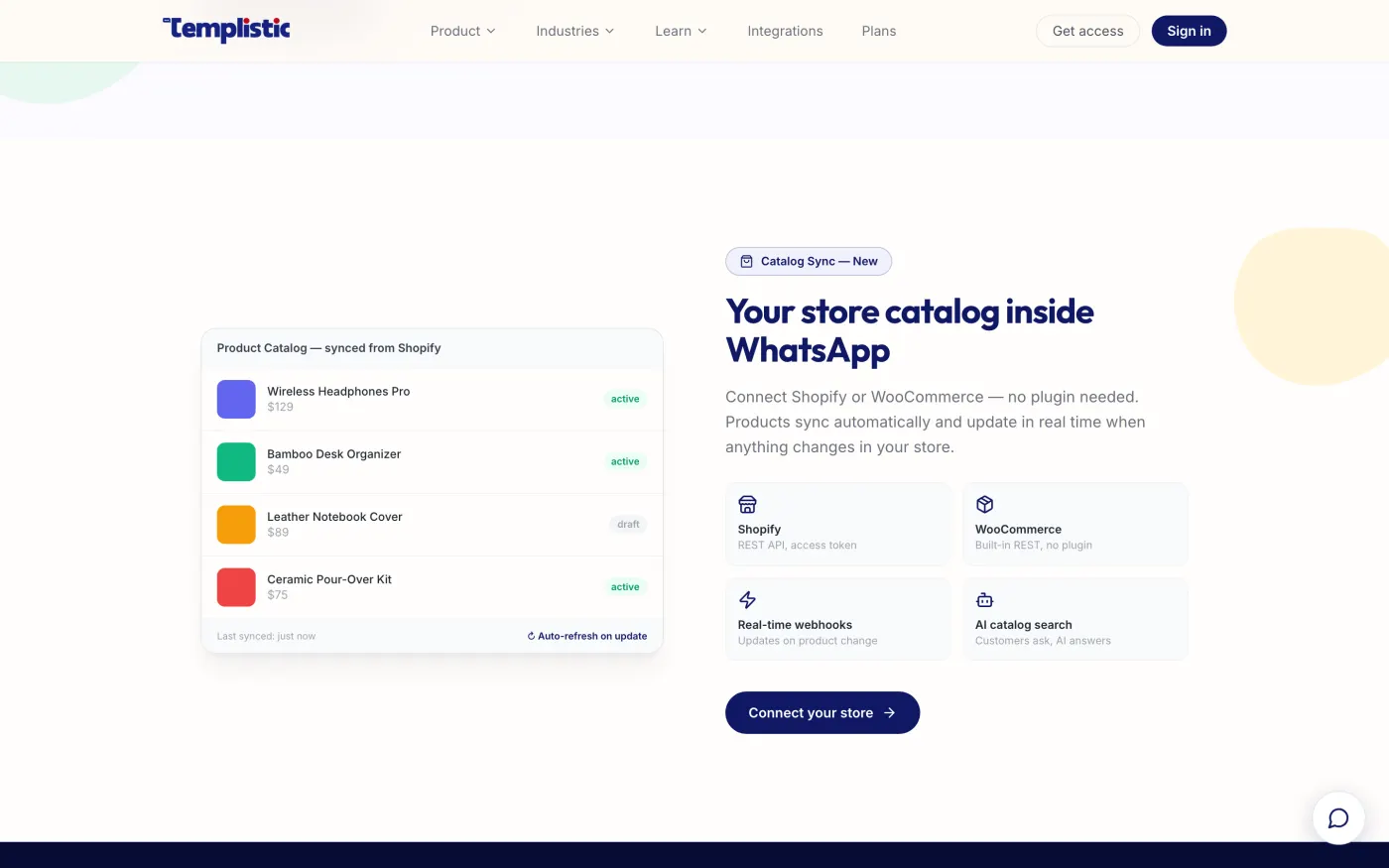This screenshot has height=868, width=1389.
Task: Open the Plans menu item
Action: point(878,31)
